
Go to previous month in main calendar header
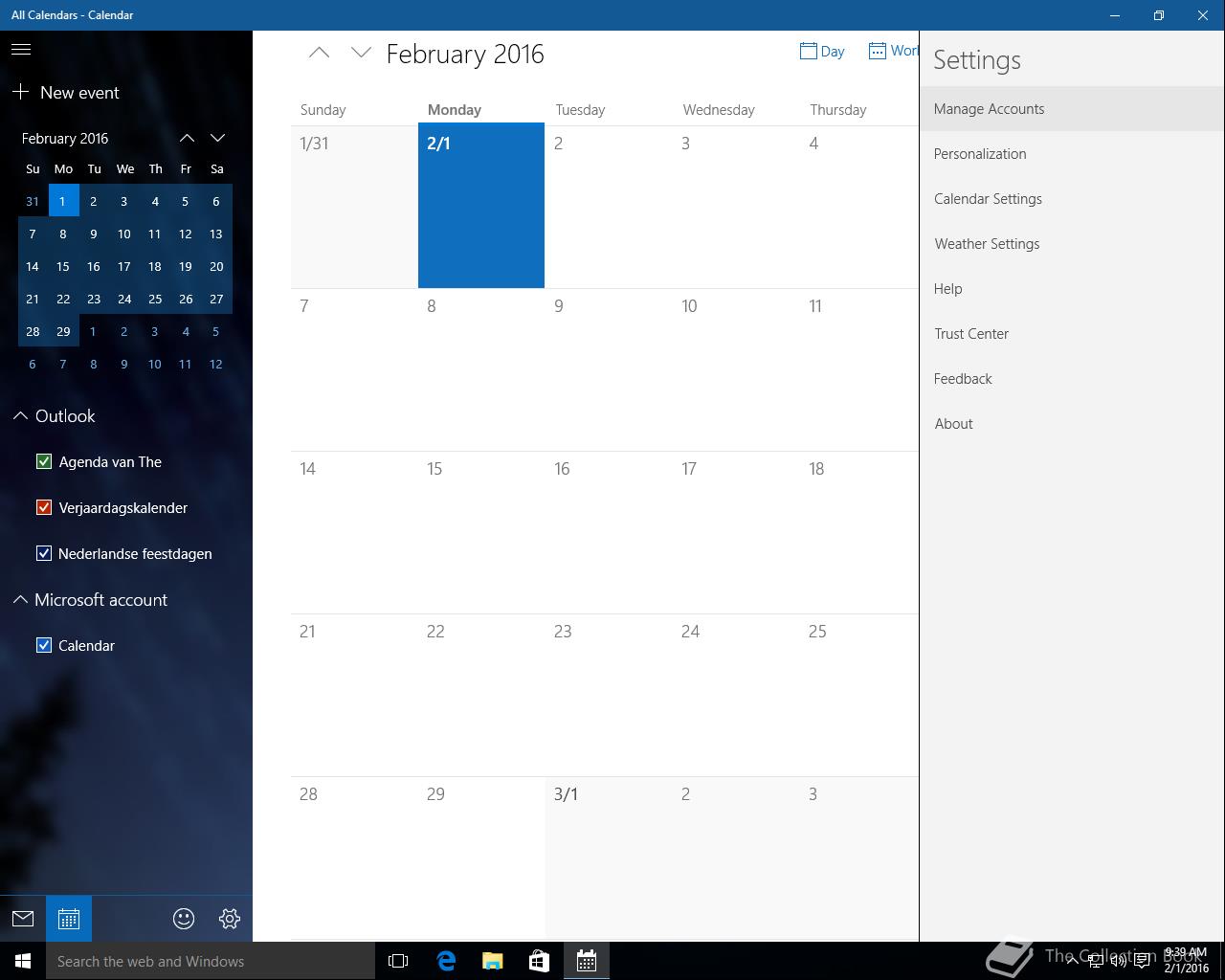coord(319,53)
